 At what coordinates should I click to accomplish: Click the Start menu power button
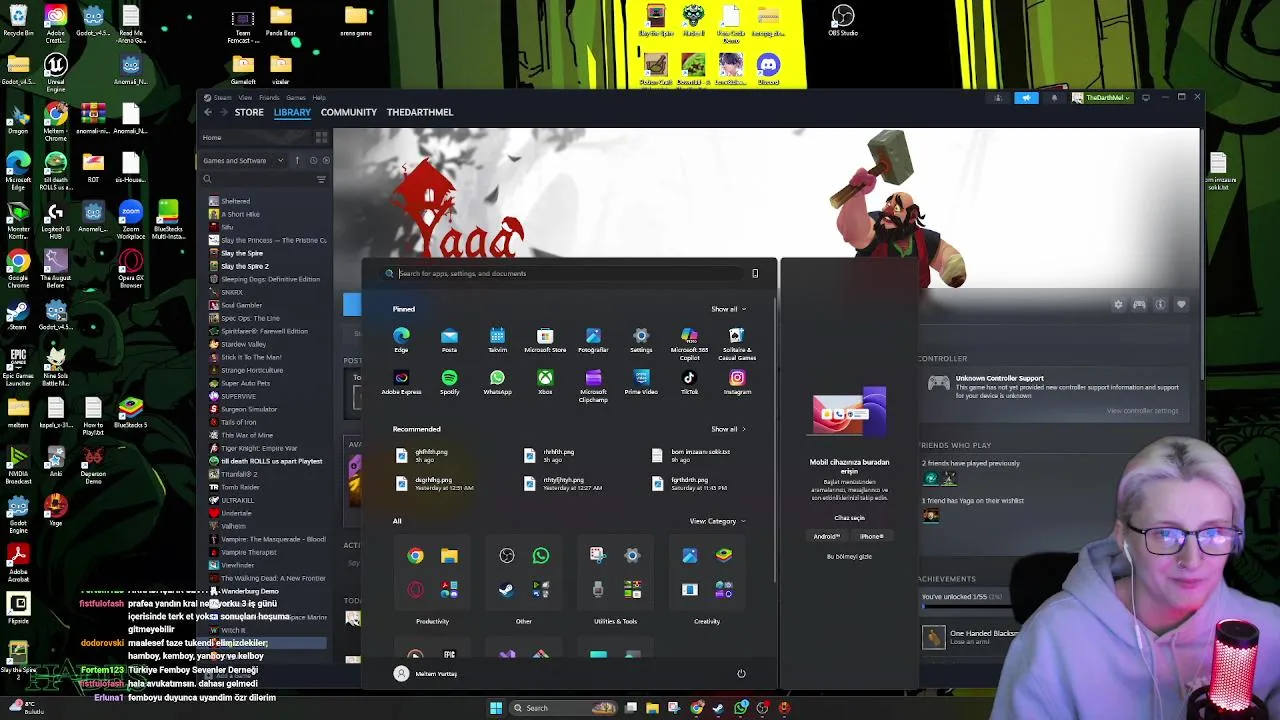pyautogui.click(x=741, y=673)
